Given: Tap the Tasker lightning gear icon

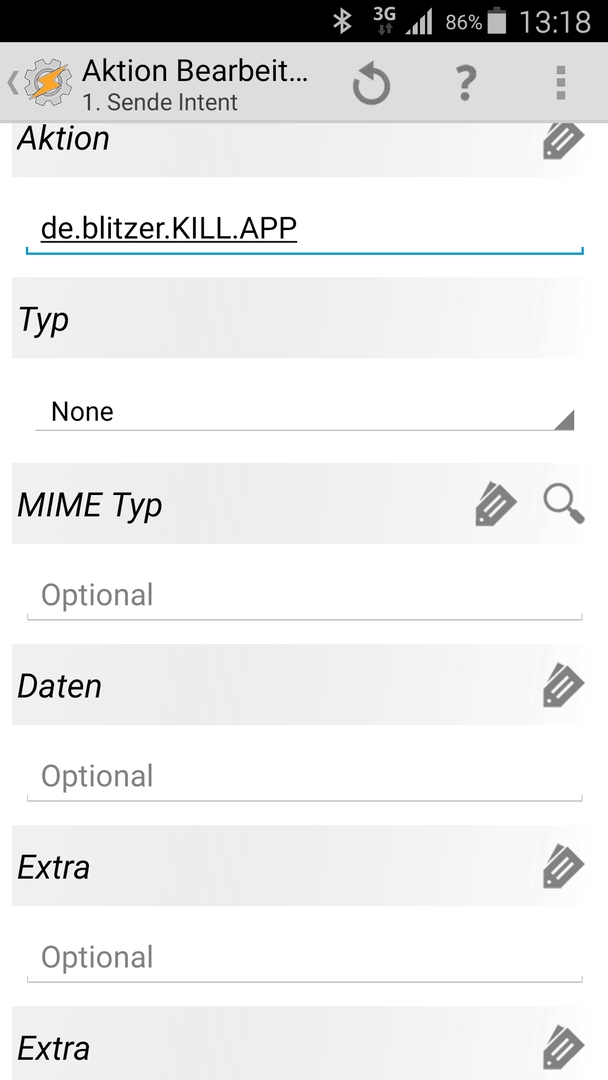Looking at the screenshot, I should [48, 82].
